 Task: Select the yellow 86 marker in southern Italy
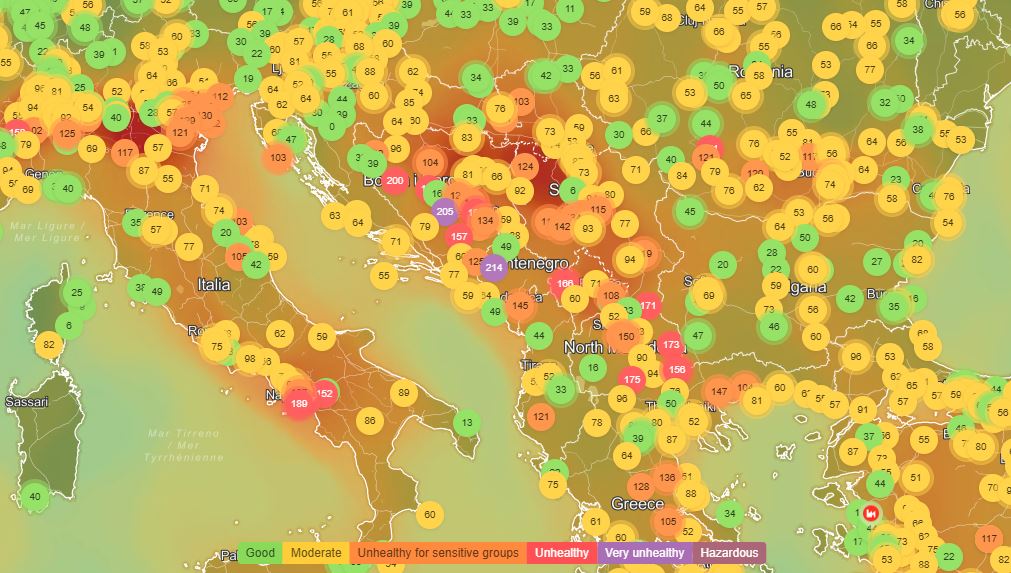click(x=369, y=421)
